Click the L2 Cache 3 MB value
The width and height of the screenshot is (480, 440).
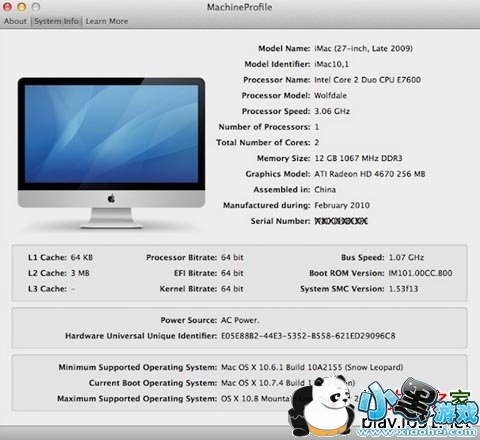click(x=80, y=273)
